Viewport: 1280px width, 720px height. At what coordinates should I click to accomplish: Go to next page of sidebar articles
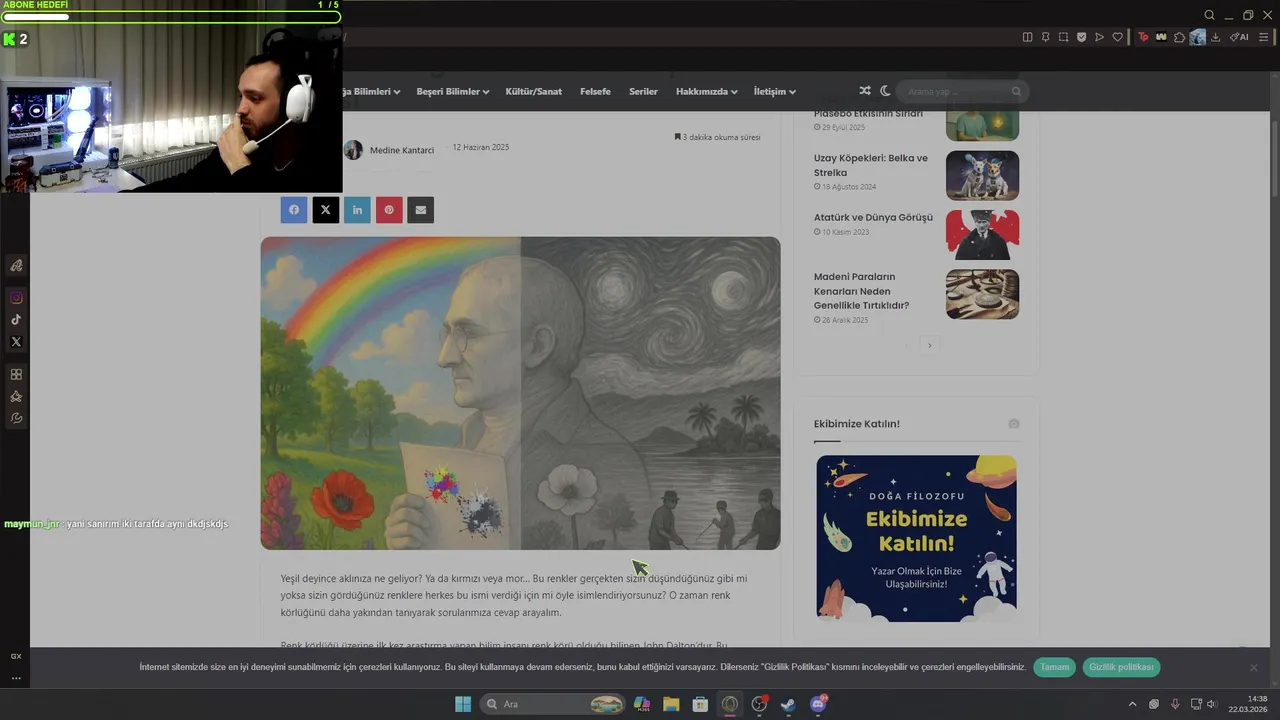(929, 345)
